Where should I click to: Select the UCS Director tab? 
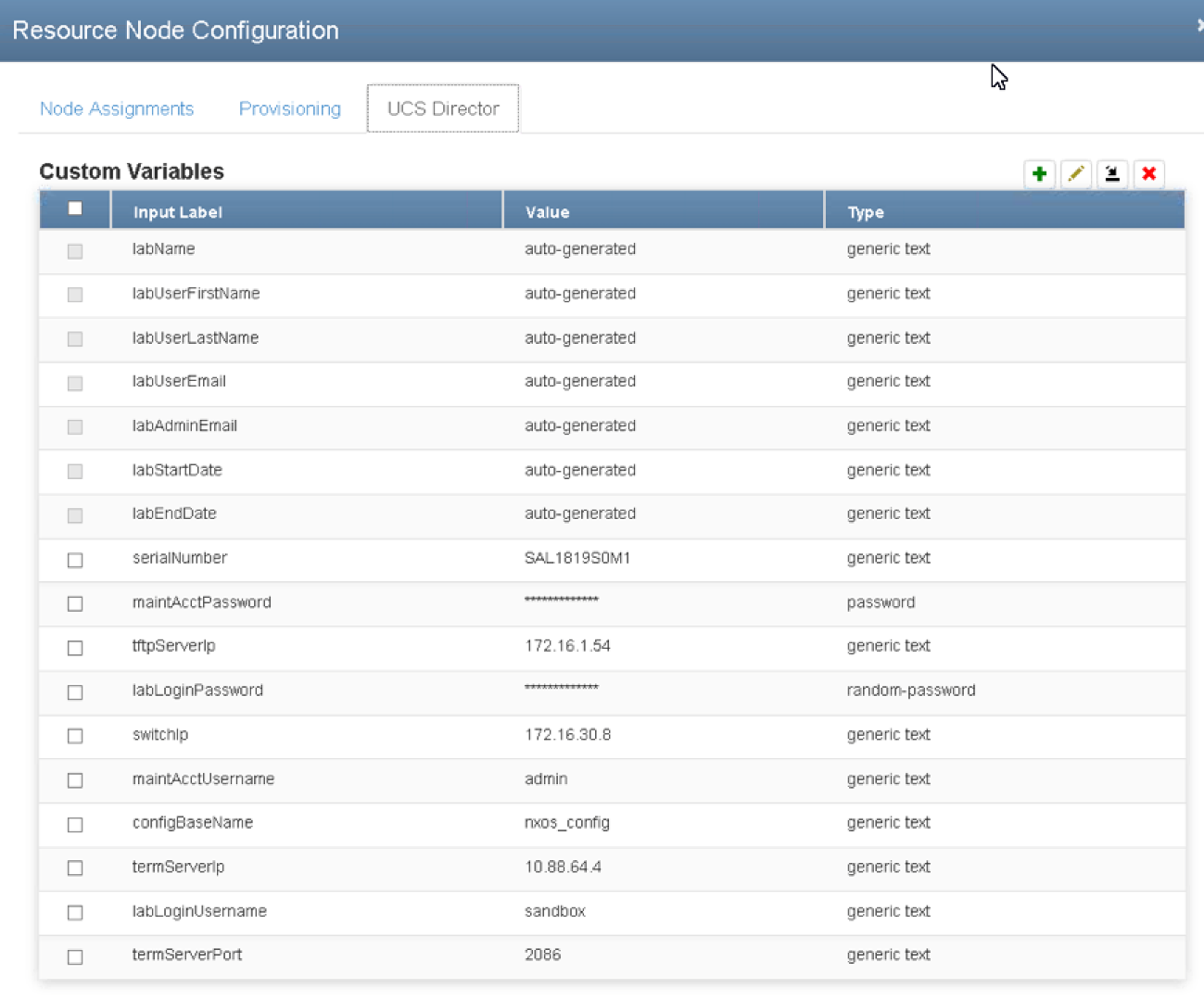click(443, 108)
